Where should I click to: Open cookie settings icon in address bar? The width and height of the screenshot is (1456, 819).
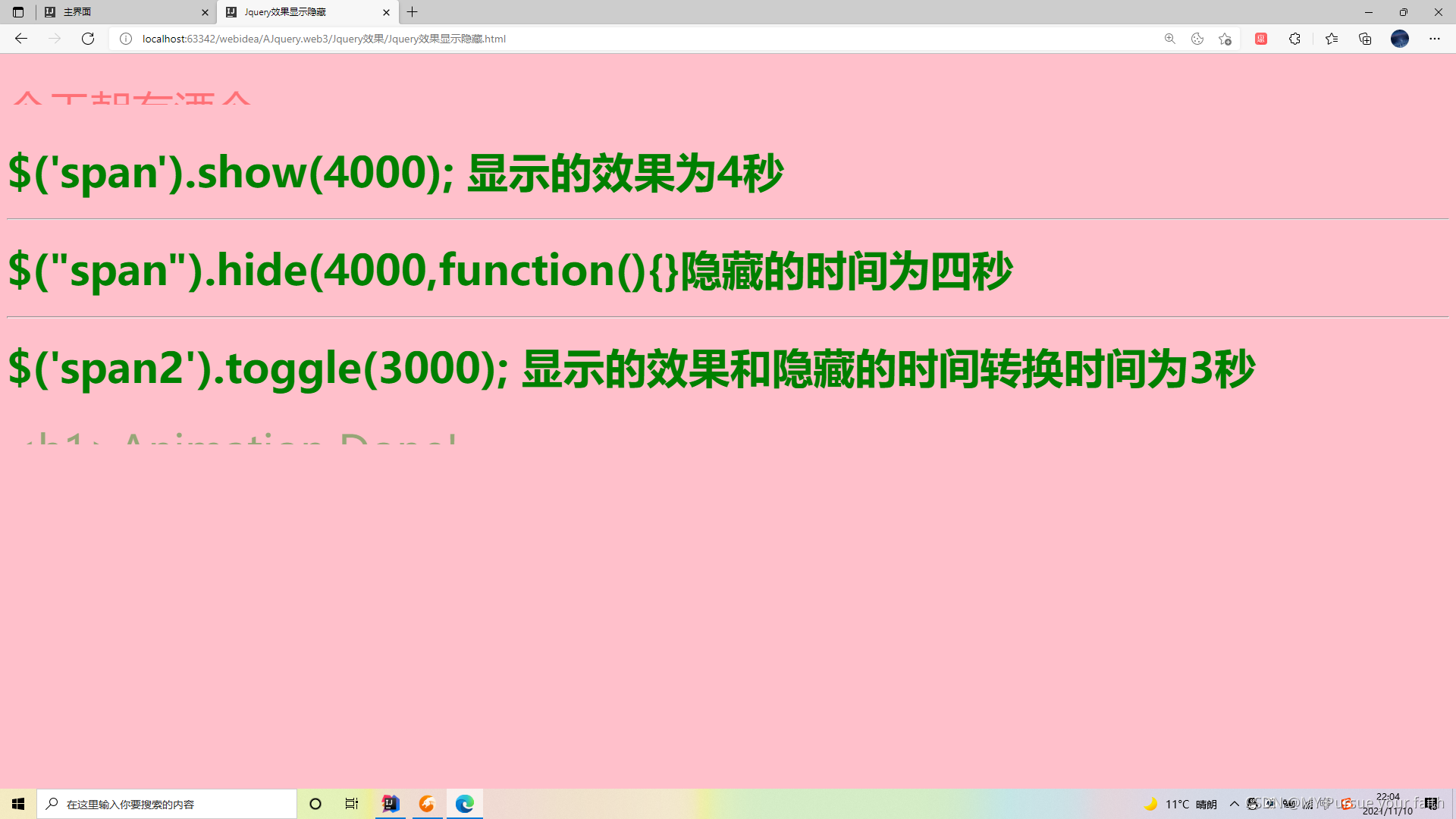point(1197,39)
